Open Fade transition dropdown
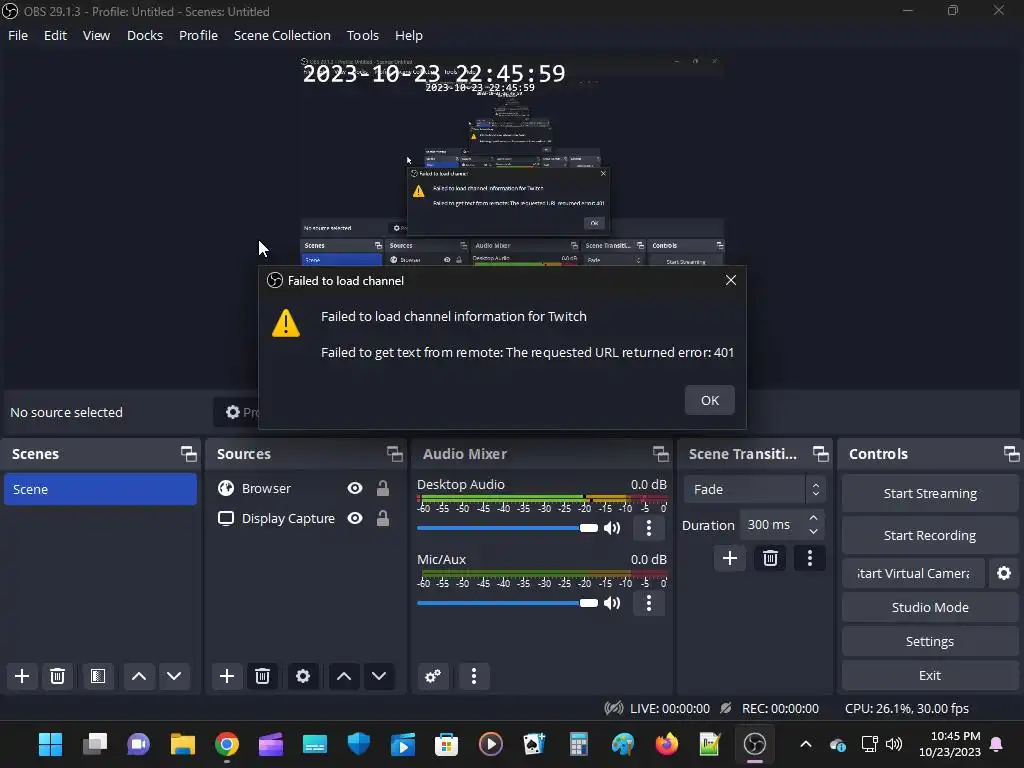Screen dimensions: 1024x768 coord(754,489)
